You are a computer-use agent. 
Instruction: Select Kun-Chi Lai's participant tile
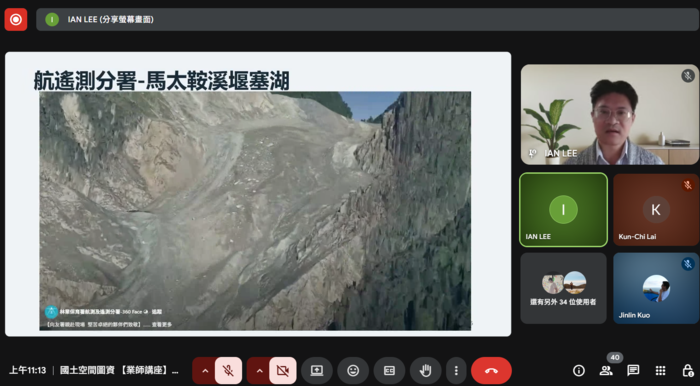point(656,210)
